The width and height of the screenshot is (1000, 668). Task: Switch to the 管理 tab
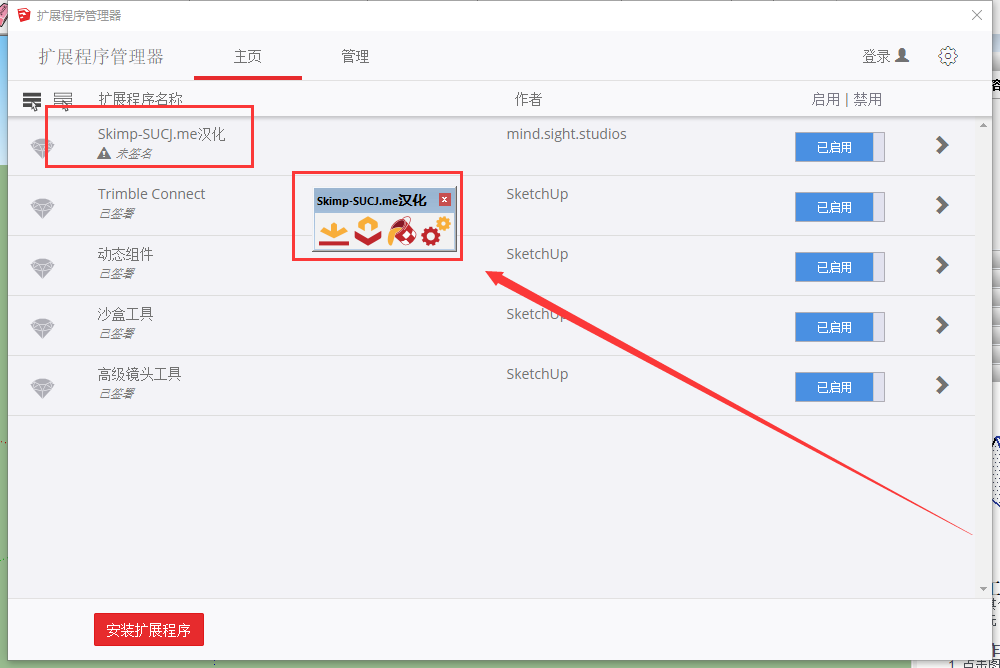click(x=355, y=57)
